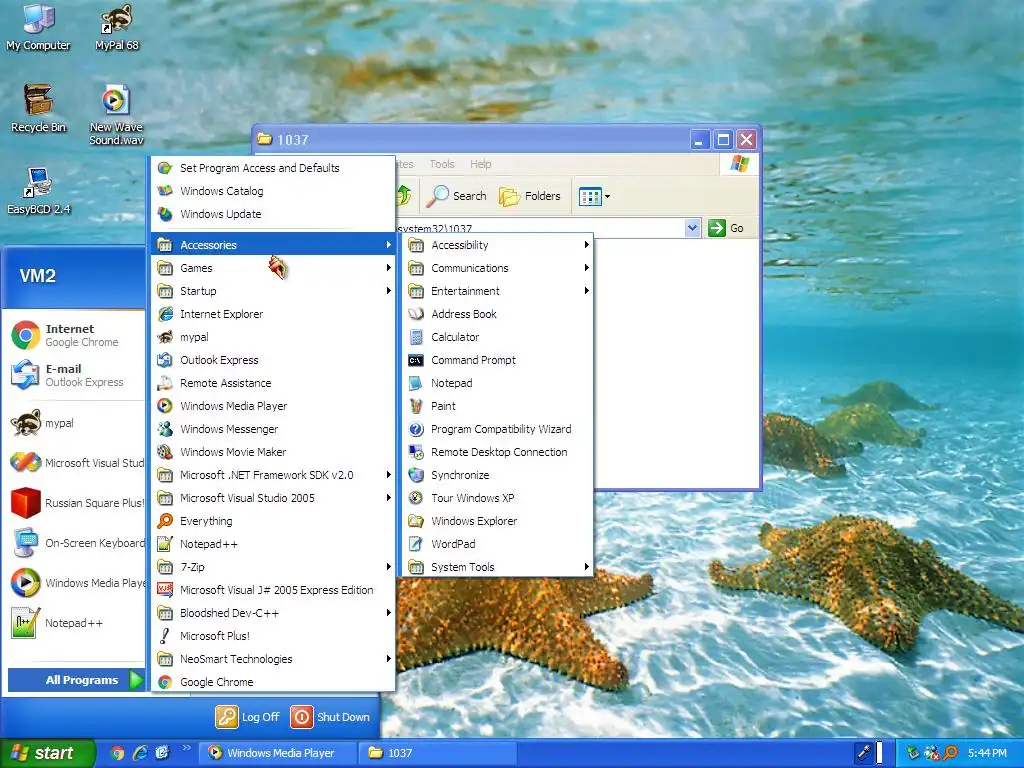Screen dimensions: 1024x768
Task: Launch Everything search tool
Action: click(x=273, y=520)
